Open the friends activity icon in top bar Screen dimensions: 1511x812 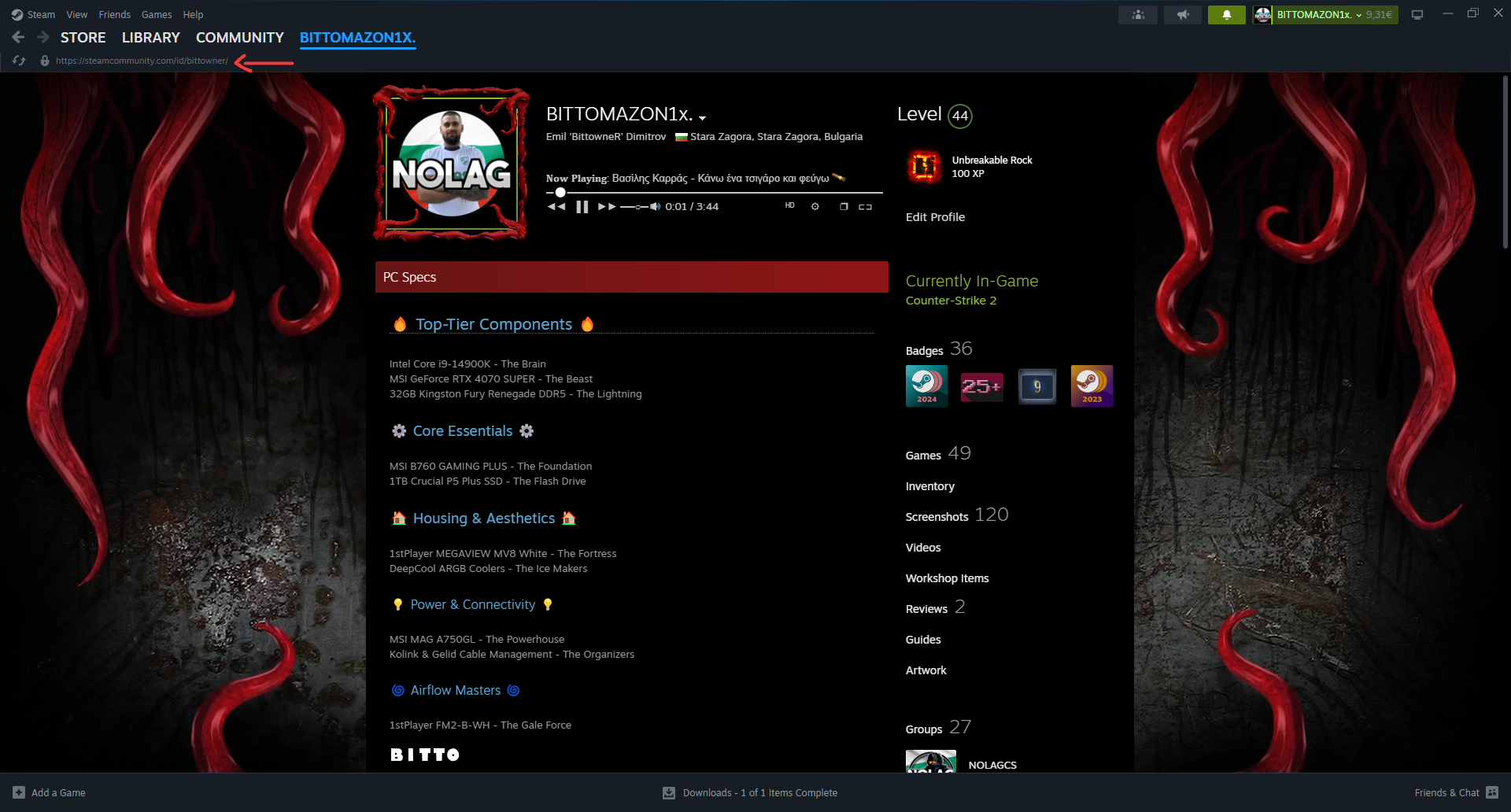1138,14
